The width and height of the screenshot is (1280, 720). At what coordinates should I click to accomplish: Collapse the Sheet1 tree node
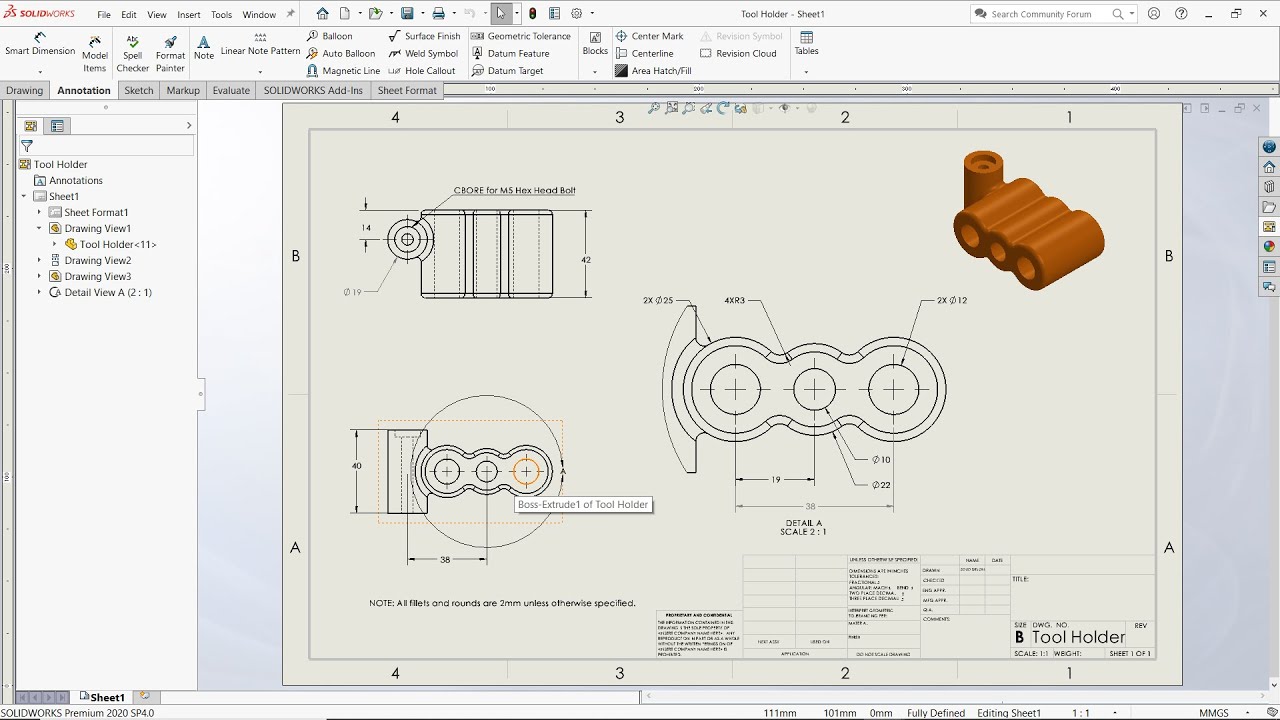coord(24,196)
